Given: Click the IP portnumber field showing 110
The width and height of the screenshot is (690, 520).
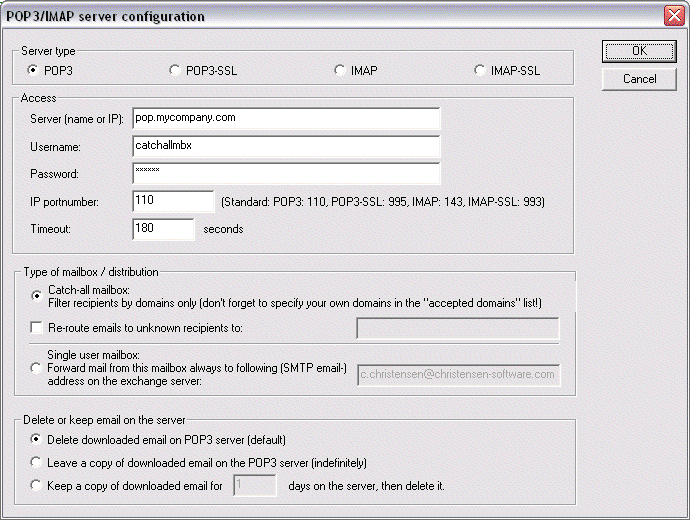Looking at the screenshot, I should tap(173, 201).
